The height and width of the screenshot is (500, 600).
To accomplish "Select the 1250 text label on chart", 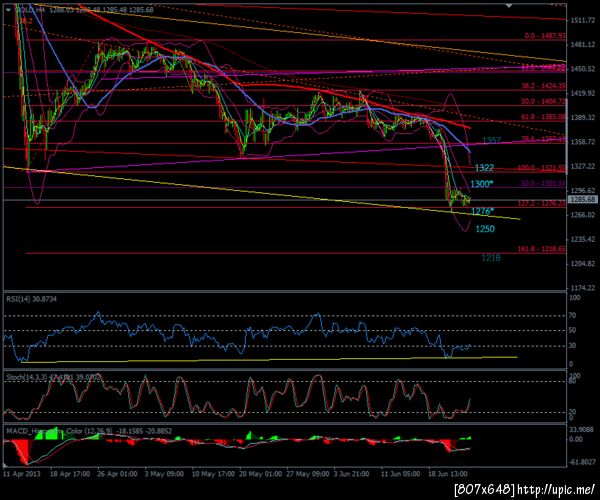I will click(485, 229).
